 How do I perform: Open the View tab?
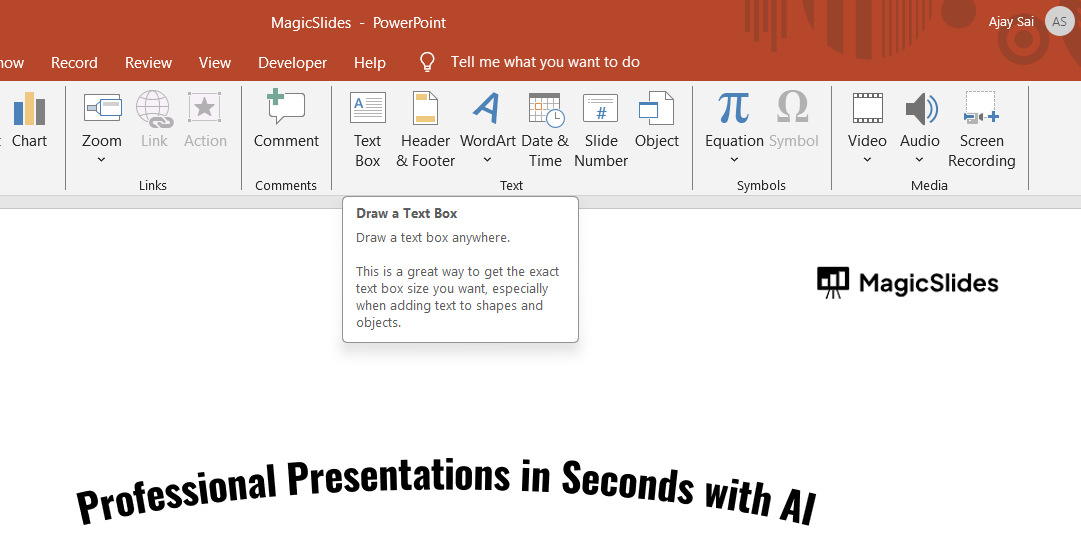point(214,63)
